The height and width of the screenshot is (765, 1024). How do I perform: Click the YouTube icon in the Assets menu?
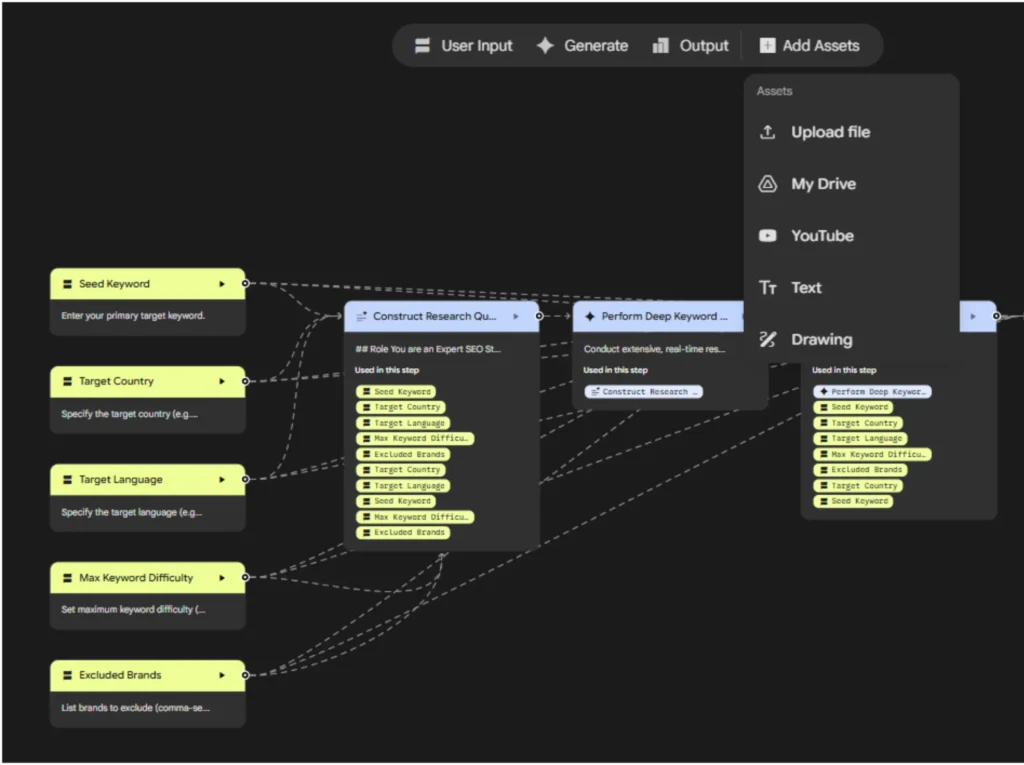coord(768,236)
